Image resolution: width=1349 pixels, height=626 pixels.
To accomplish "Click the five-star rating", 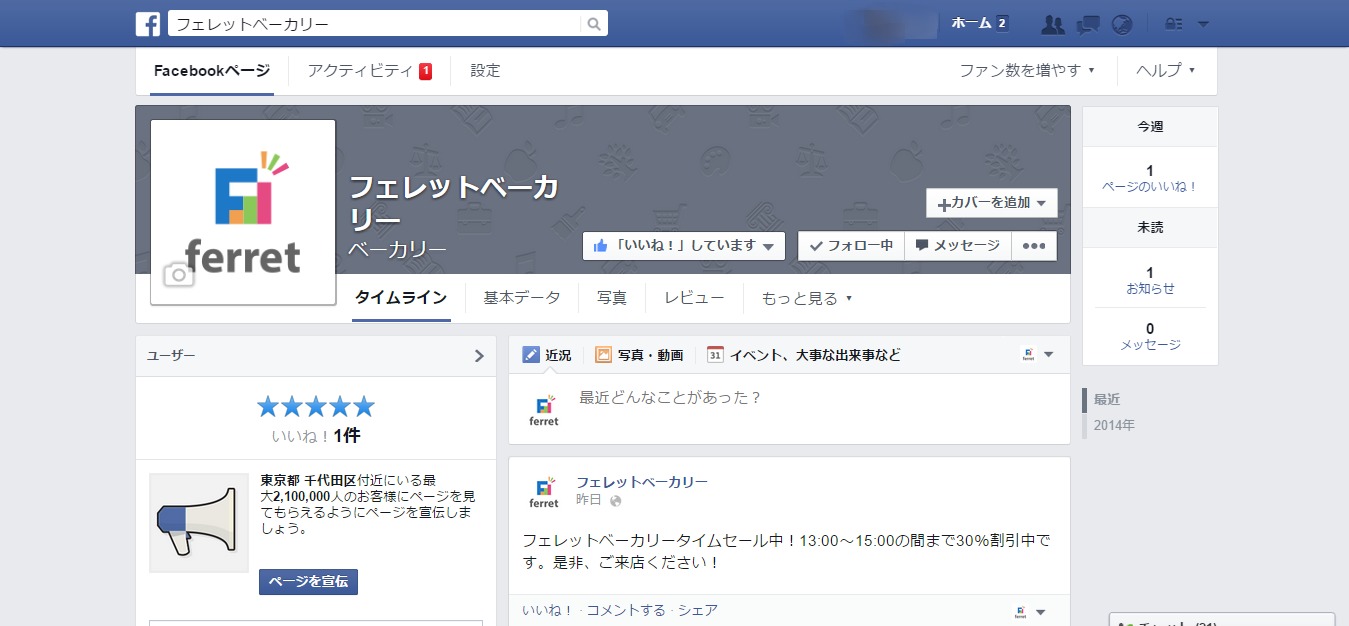I will click(316, 406).
